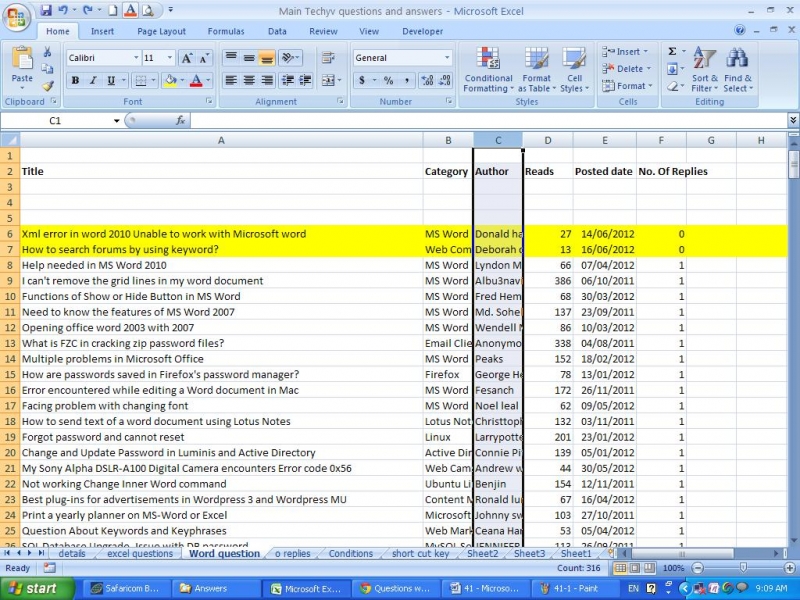Open Conditional Formatting in the Styles group

point(488,70)
